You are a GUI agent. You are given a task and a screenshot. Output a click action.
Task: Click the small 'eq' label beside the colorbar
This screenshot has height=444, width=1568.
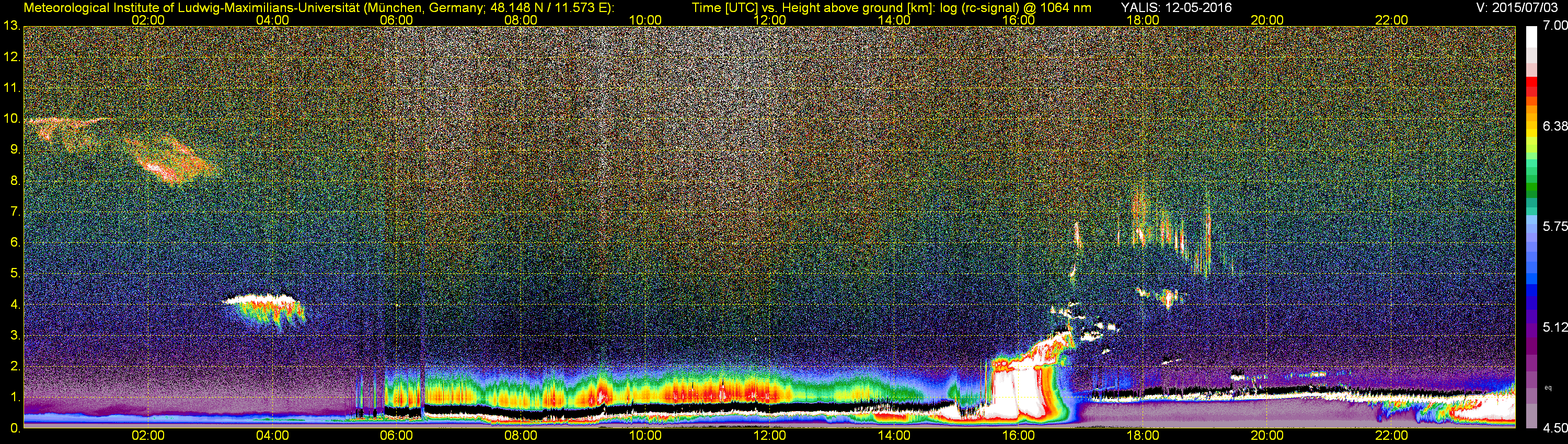pos(1548,388)
